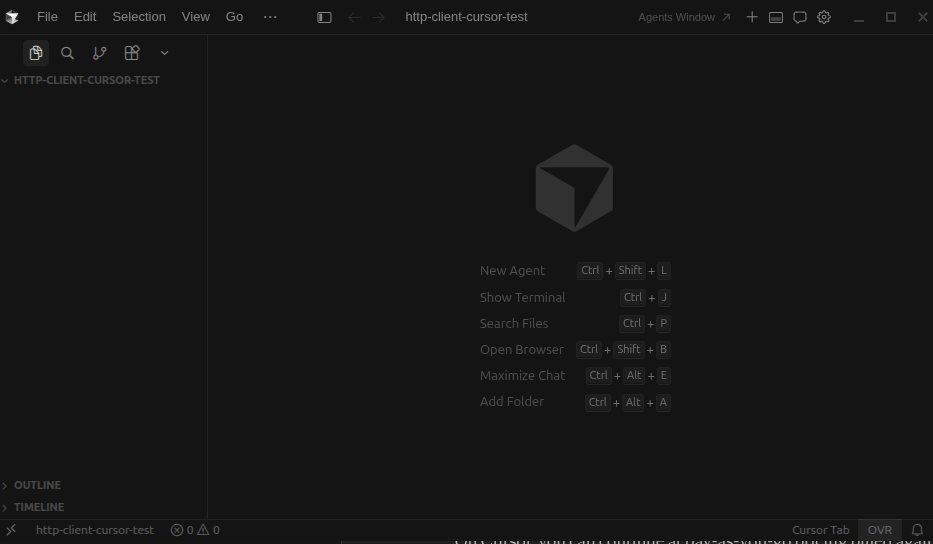The height and width of the screenshot is (544, 933).
Task: Expand additional views chevron in sidebar
Action: coord(164,53)
